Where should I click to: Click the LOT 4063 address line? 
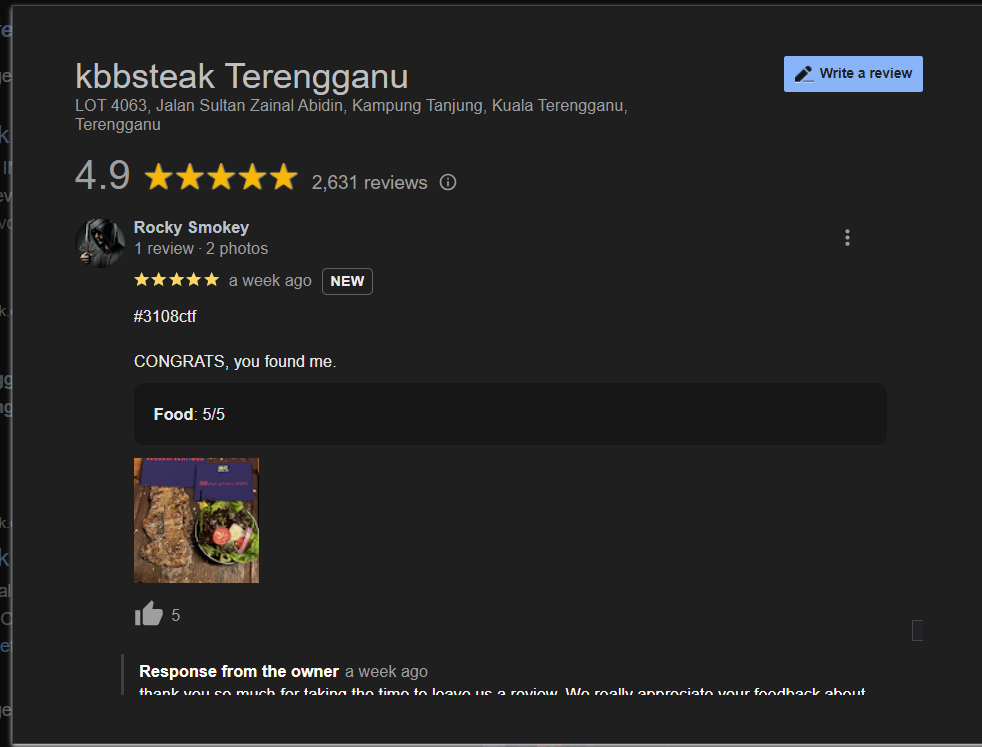(351, 106)
